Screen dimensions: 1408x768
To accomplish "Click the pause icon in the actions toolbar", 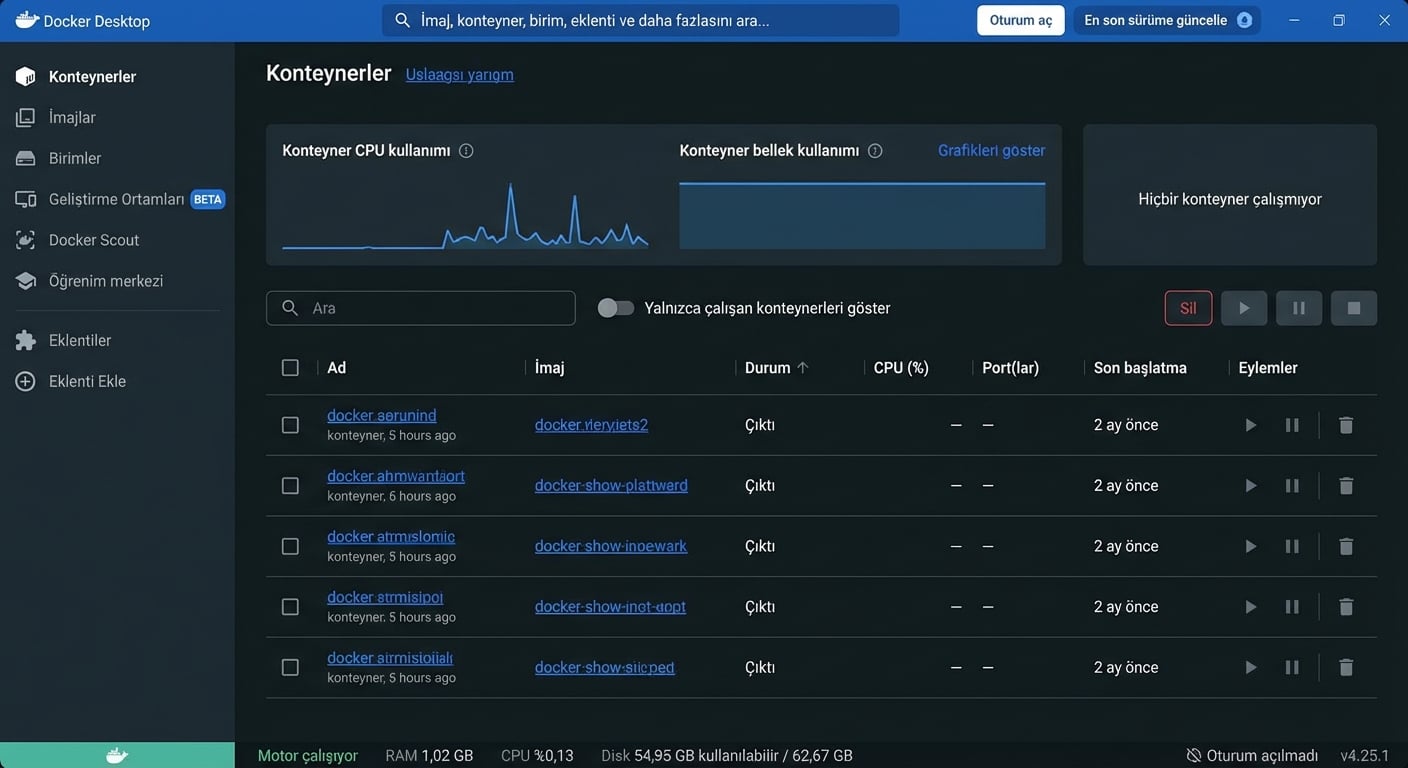I will click(1298, 308).
